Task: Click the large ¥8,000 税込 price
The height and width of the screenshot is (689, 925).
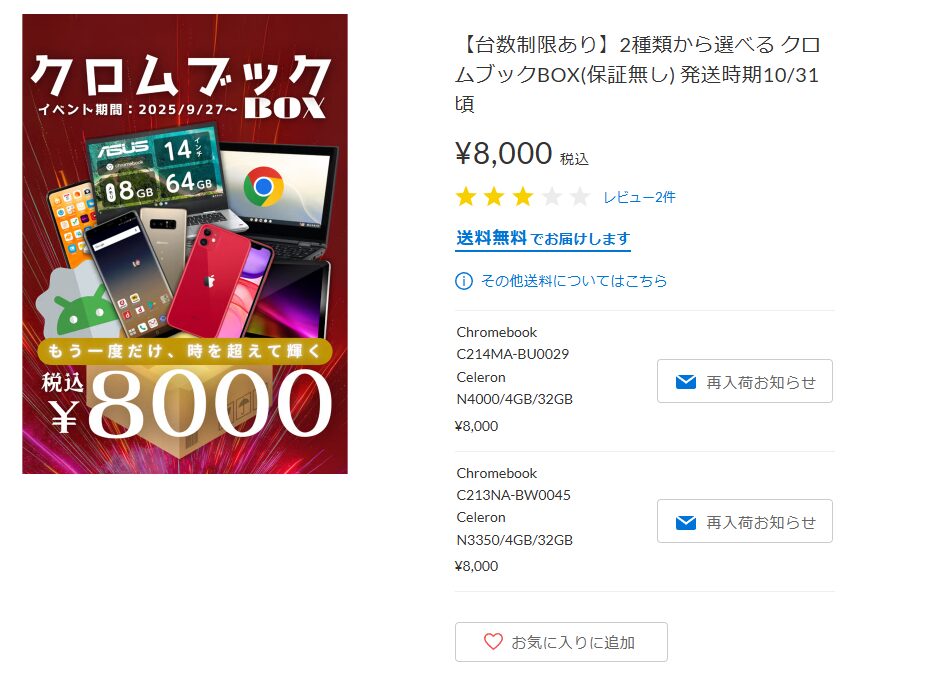Action: tap(521, 154)
